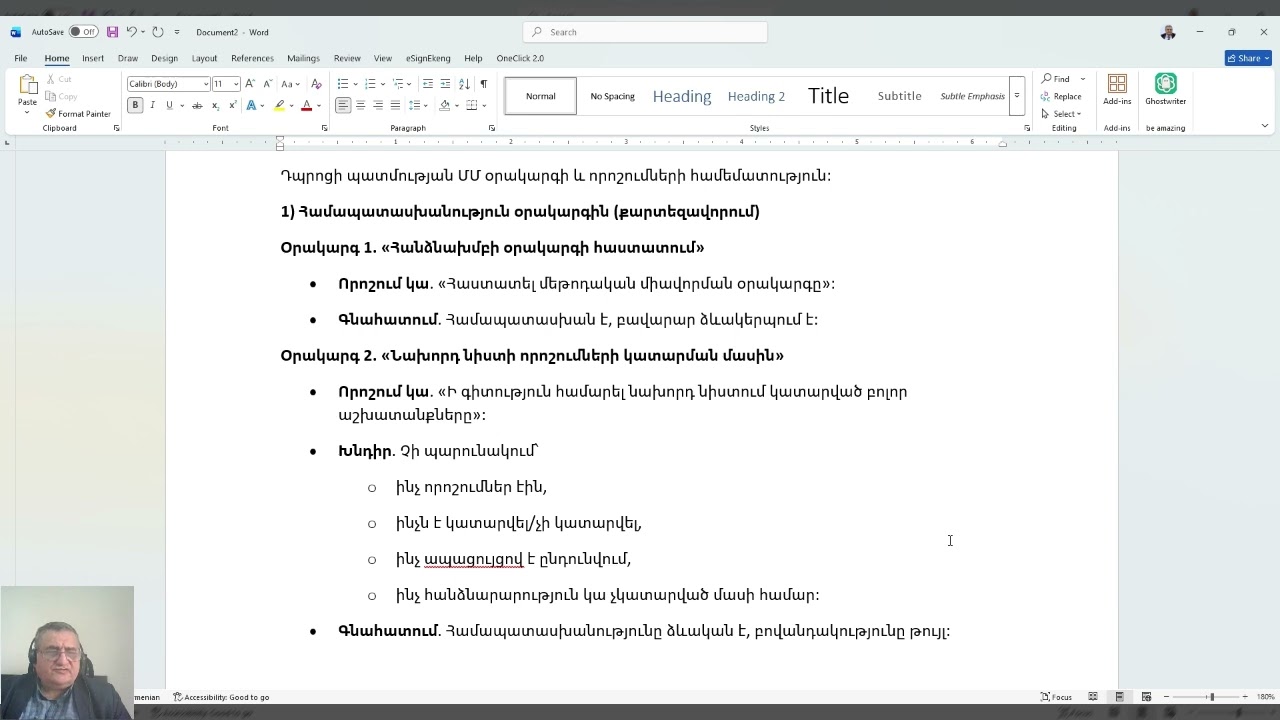This screenshot has height=720, width=1280.
Task: Click the text highlight color button
Action: [x=280, y=105]
